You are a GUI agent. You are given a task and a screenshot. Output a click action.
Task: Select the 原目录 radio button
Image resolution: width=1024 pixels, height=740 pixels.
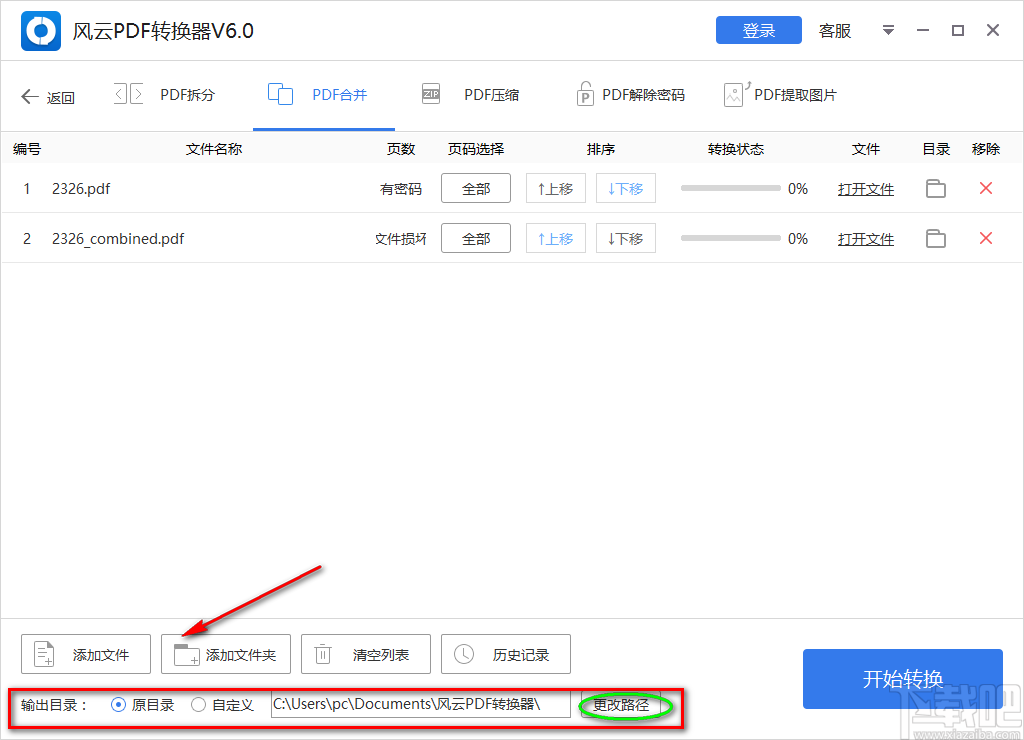pos(118,705)
